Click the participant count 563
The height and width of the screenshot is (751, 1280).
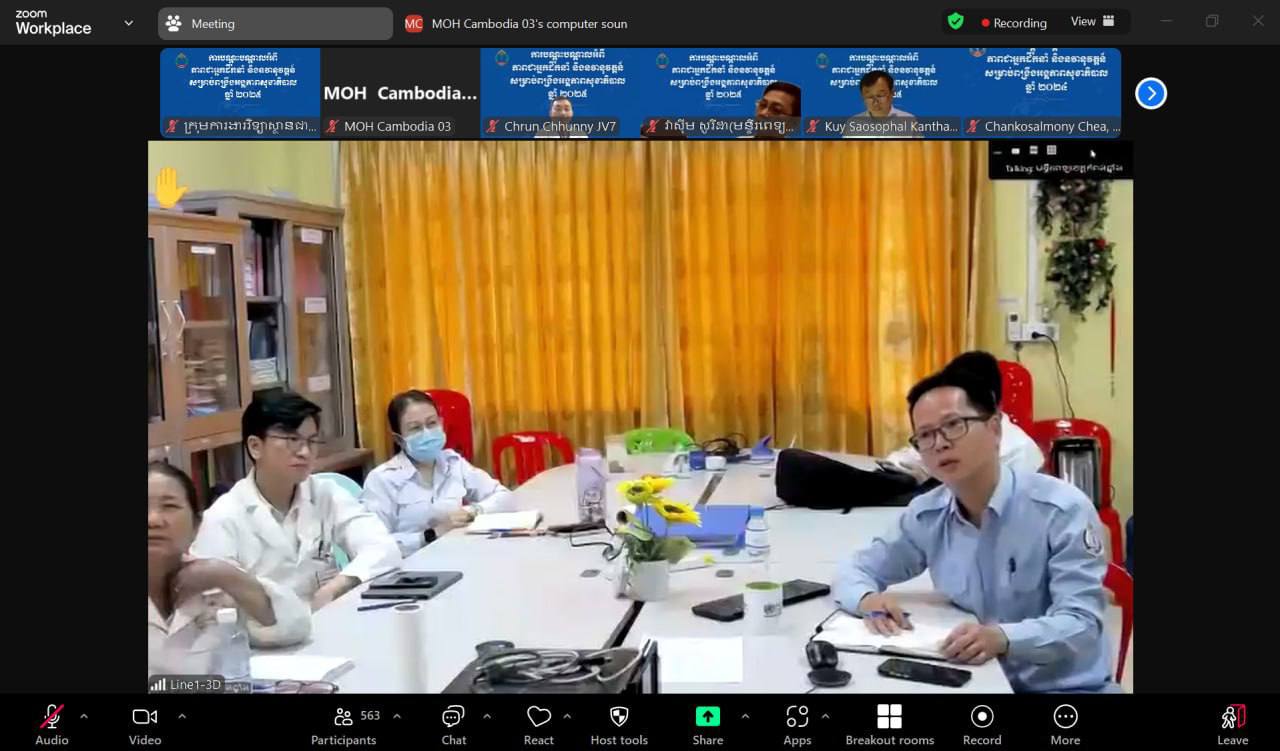370,716
